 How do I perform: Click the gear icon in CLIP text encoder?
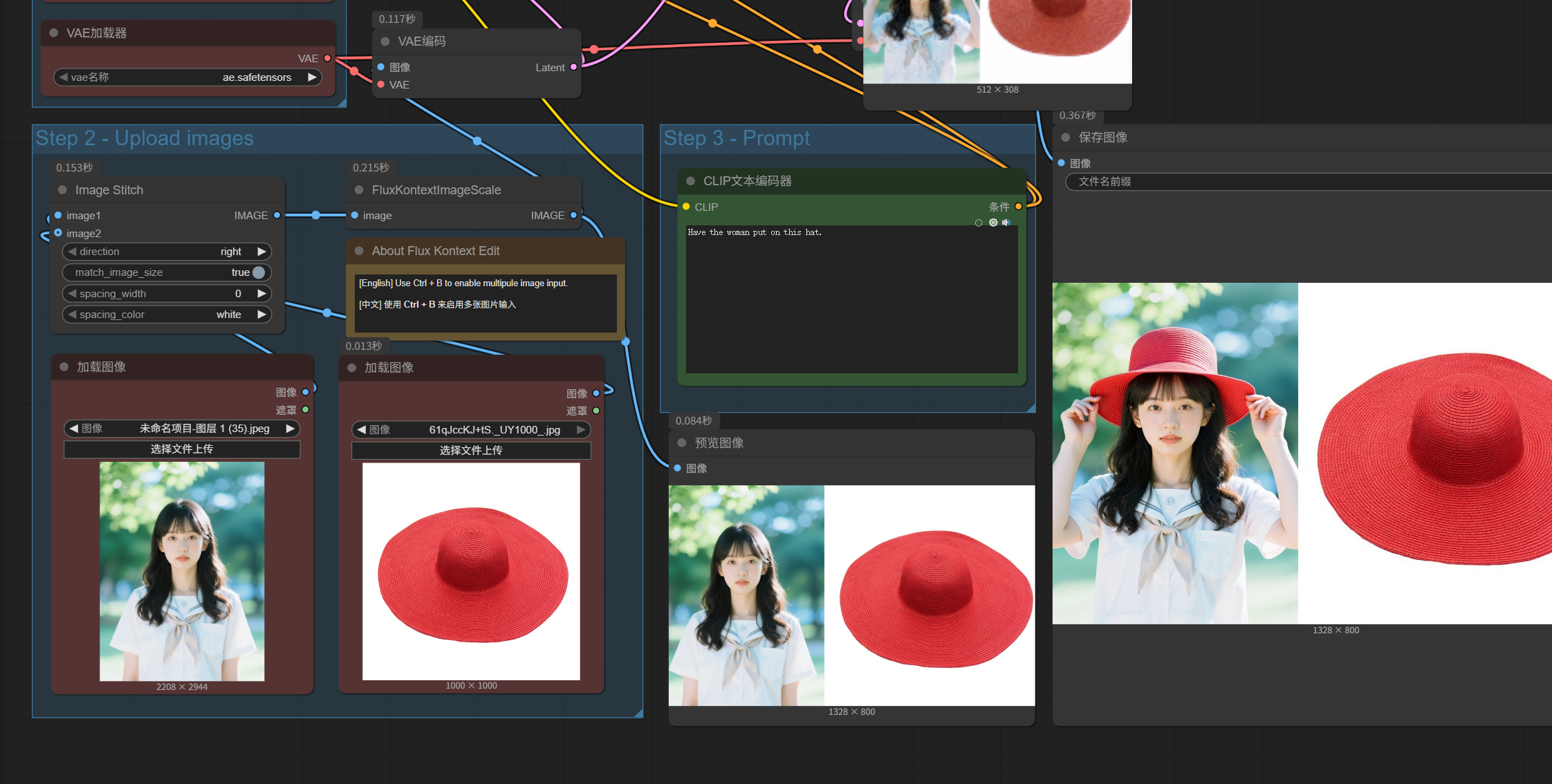tap(993, 223)
